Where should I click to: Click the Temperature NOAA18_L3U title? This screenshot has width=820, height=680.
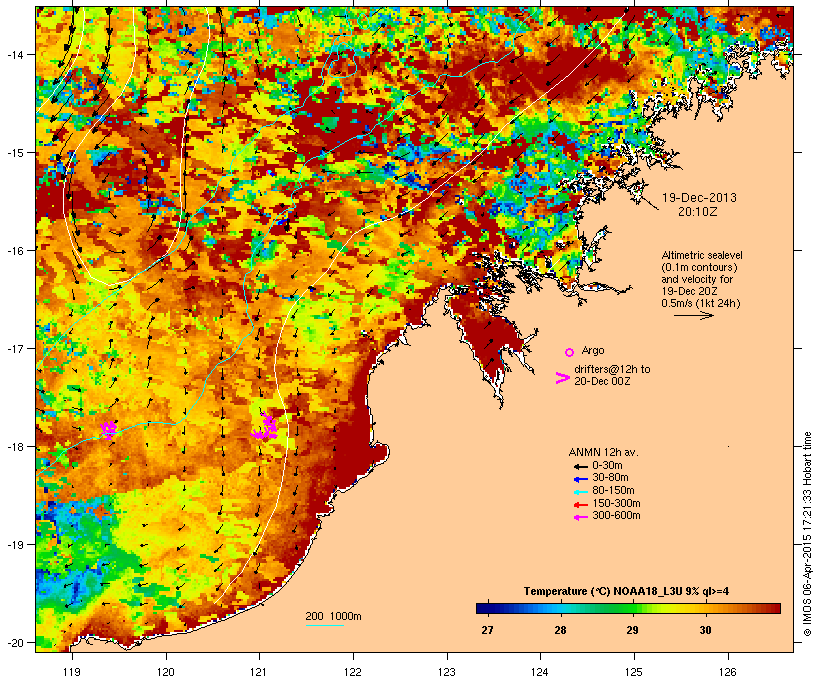click(626, 592)
